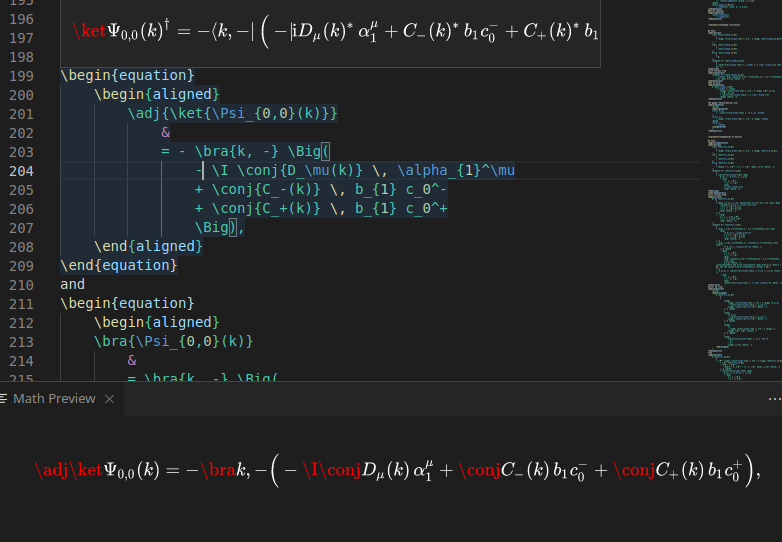The image size is (782, 542).
Task: Click the \begin{equation} text on line 199
Action: click(127, 75)
